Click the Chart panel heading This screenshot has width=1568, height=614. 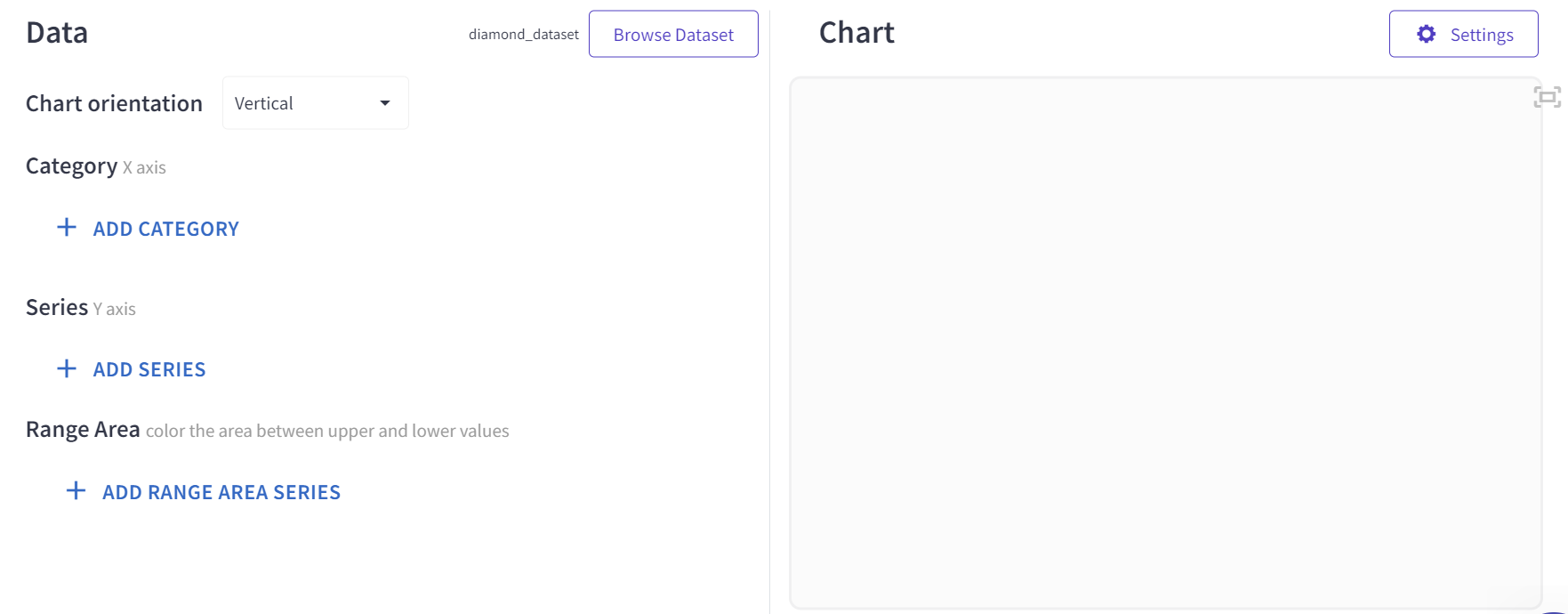click(x=856, y=33)
